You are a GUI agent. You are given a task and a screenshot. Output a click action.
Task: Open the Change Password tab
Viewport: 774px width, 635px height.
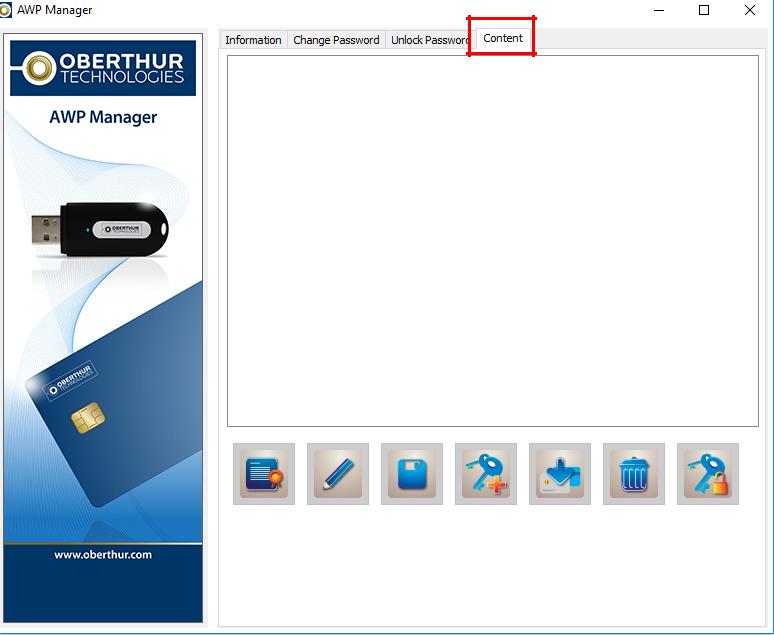336,40
